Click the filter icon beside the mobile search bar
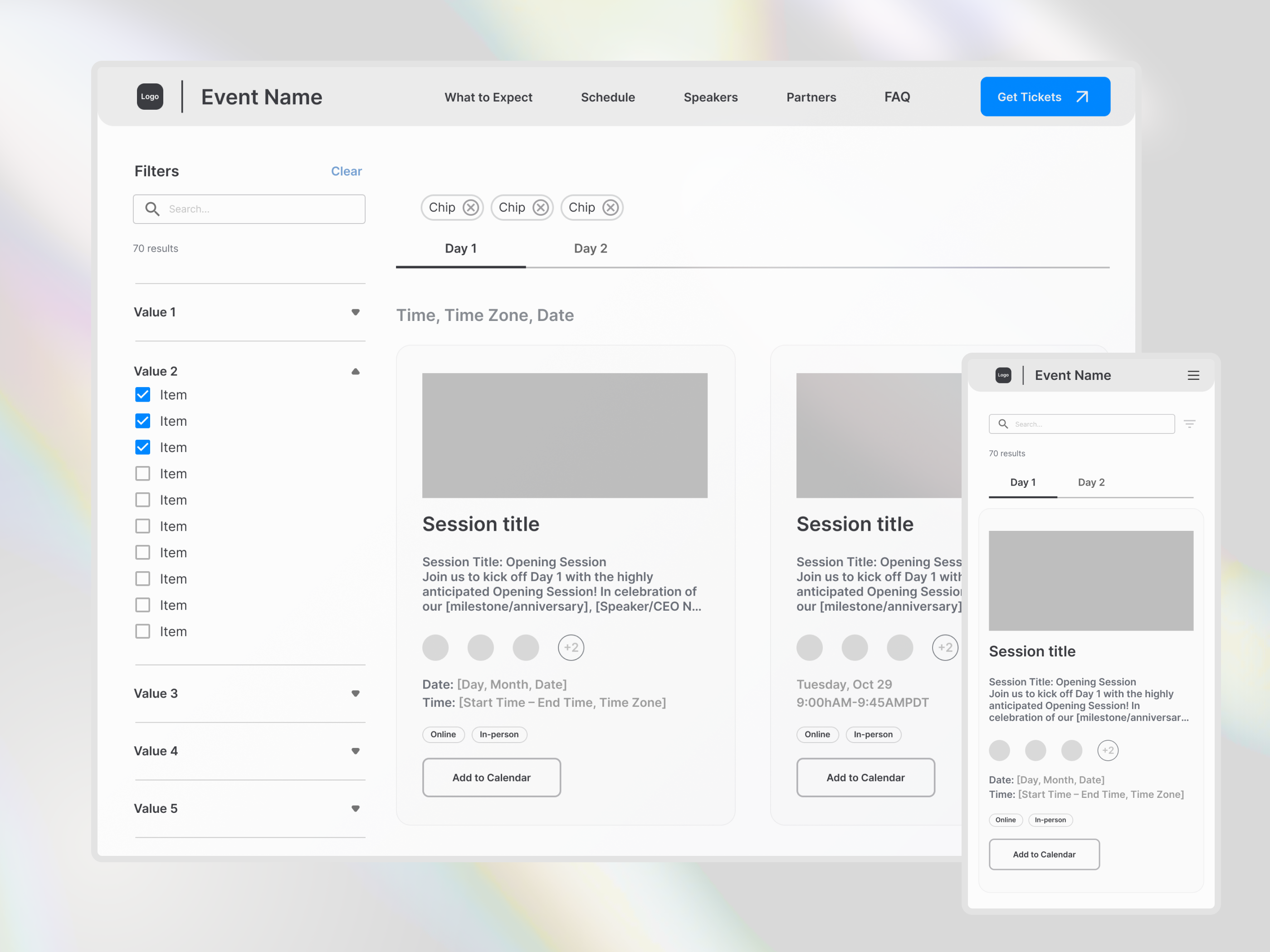Viewport: 1270px width, 952px height. point(1190,423)
